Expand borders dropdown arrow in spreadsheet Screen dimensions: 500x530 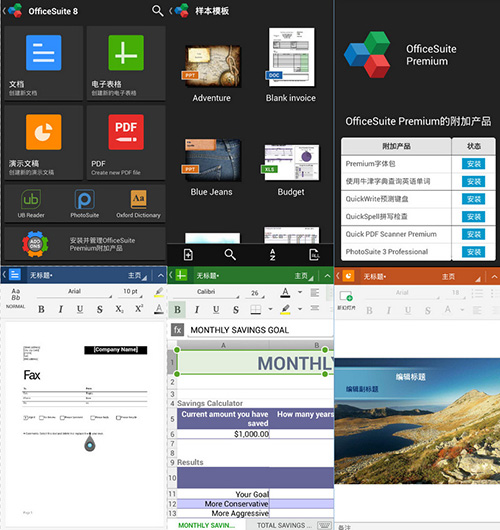click(x=270, y=309)
